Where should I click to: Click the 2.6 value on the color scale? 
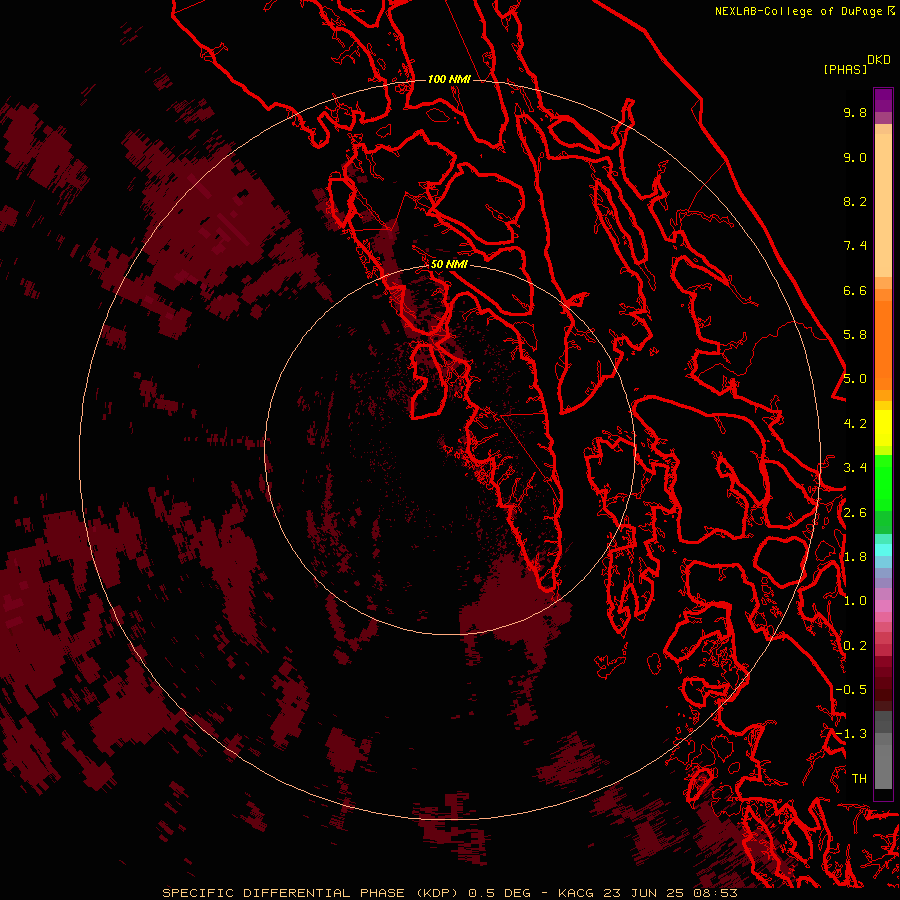coord(855,513)
